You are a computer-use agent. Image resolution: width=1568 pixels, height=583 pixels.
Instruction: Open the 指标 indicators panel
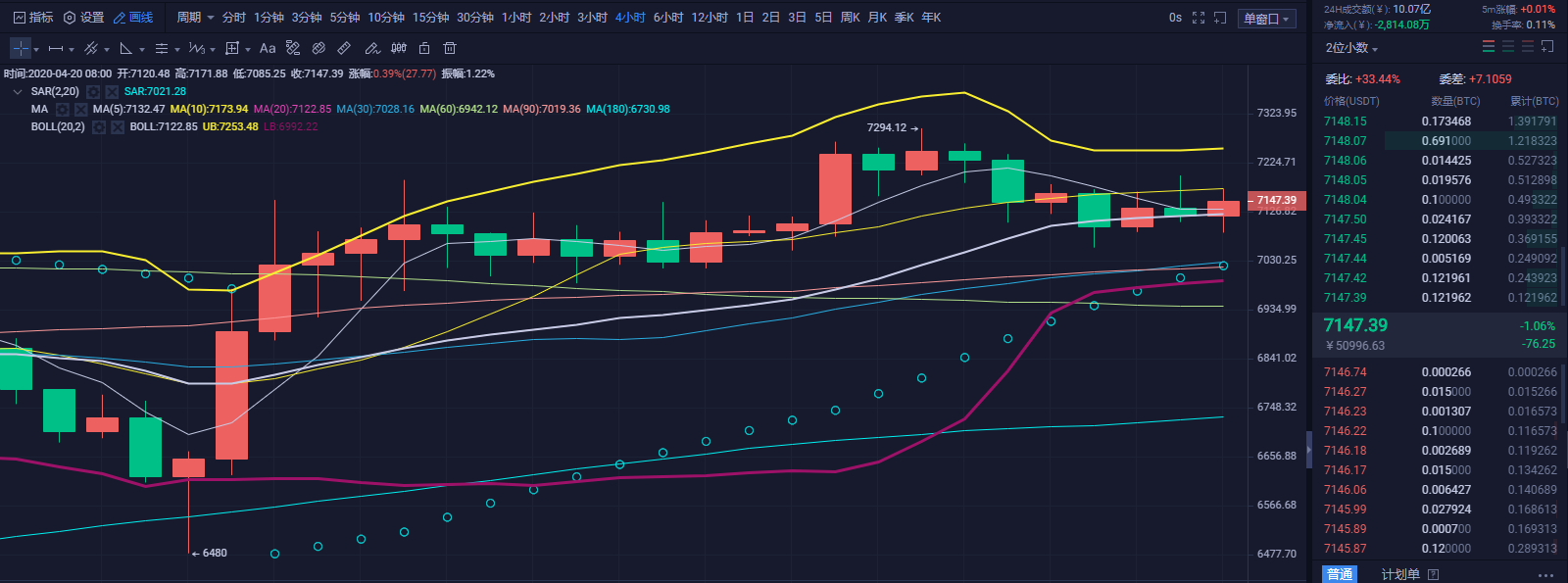(x=33, y=18)
